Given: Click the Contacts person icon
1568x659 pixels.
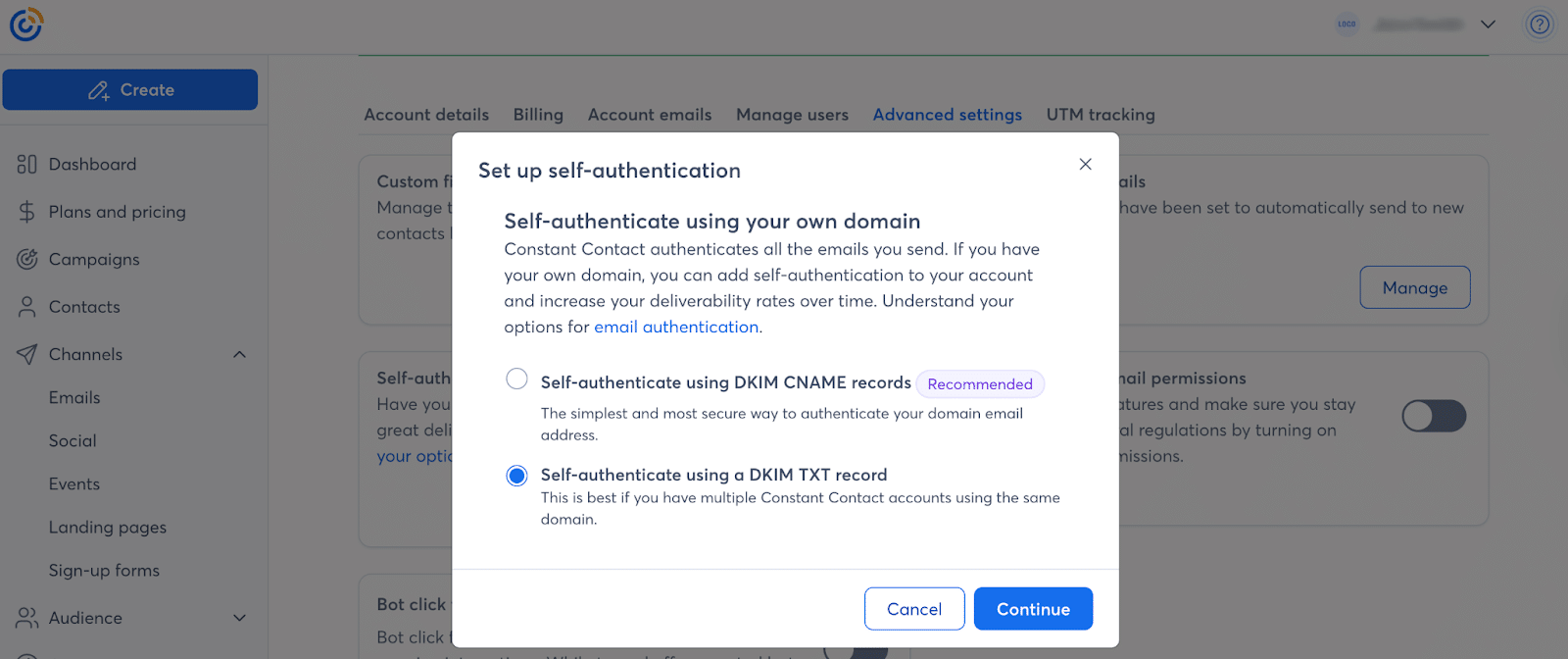Looking at the screenshot, I should (26, 307).
